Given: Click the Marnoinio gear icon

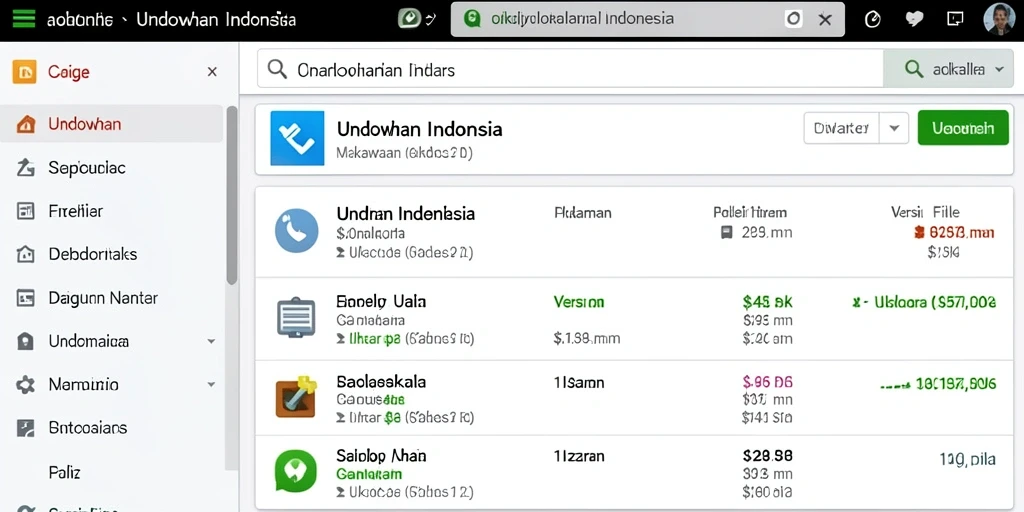Looking at the screenshot, I should pos(25,385).
